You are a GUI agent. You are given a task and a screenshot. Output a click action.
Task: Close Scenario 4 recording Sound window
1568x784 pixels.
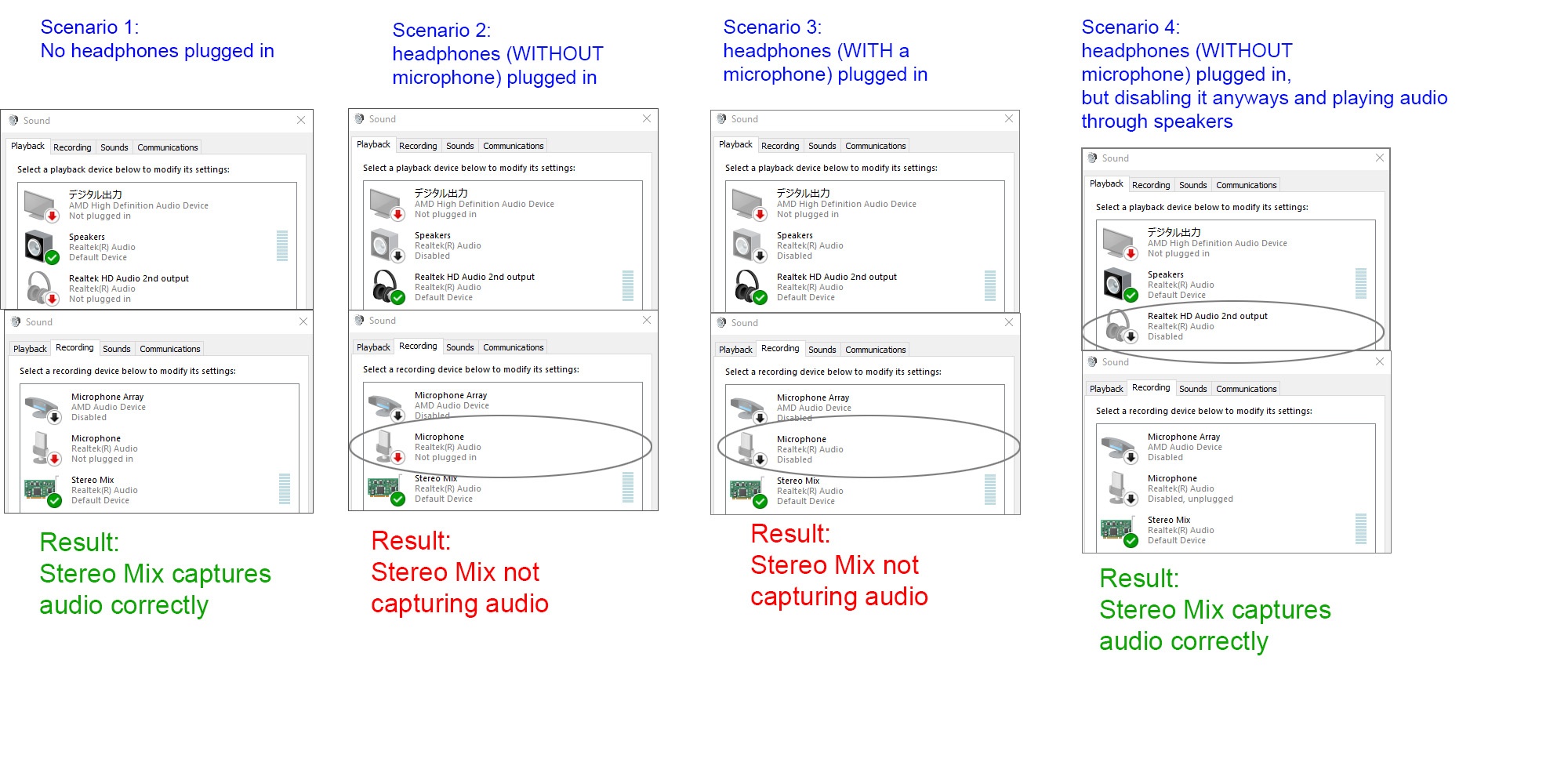coord(1380,361)
